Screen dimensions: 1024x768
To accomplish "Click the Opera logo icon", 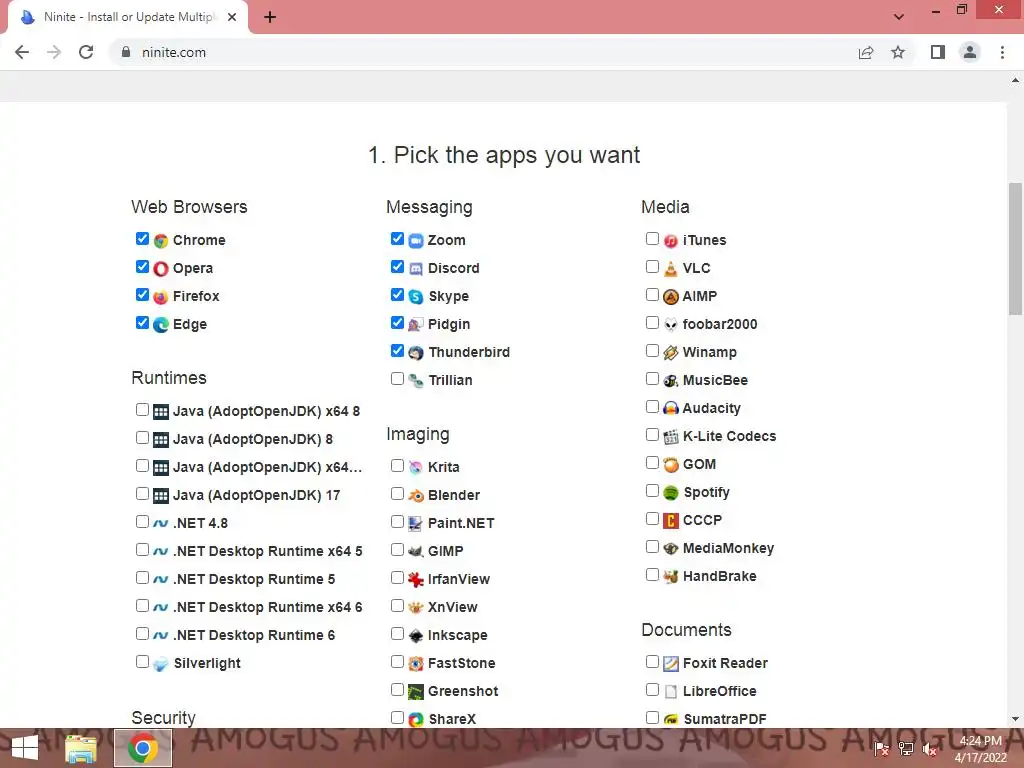I will click(161, 269).
